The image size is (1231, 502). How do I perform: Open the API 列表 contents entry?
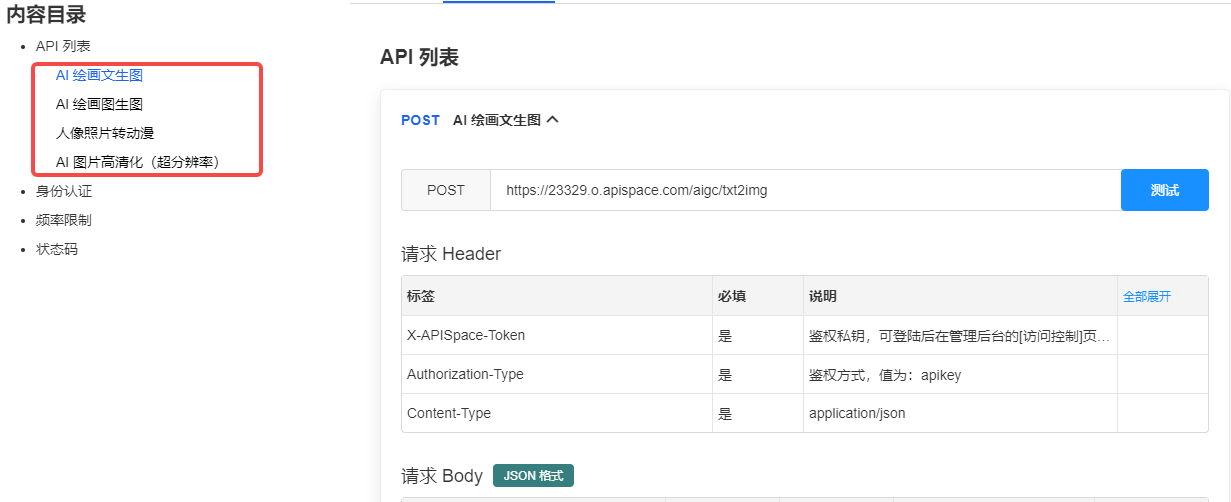(x=63, y=46)
